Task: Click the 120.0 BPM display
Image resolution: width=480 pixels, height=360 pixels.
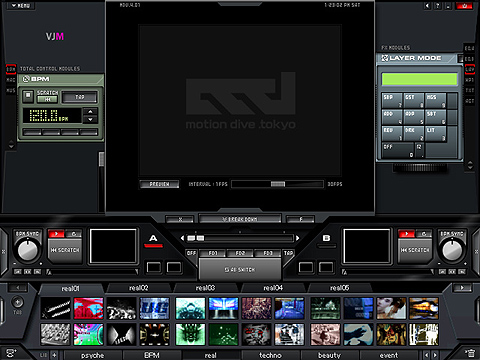Action: pos(52,116)
